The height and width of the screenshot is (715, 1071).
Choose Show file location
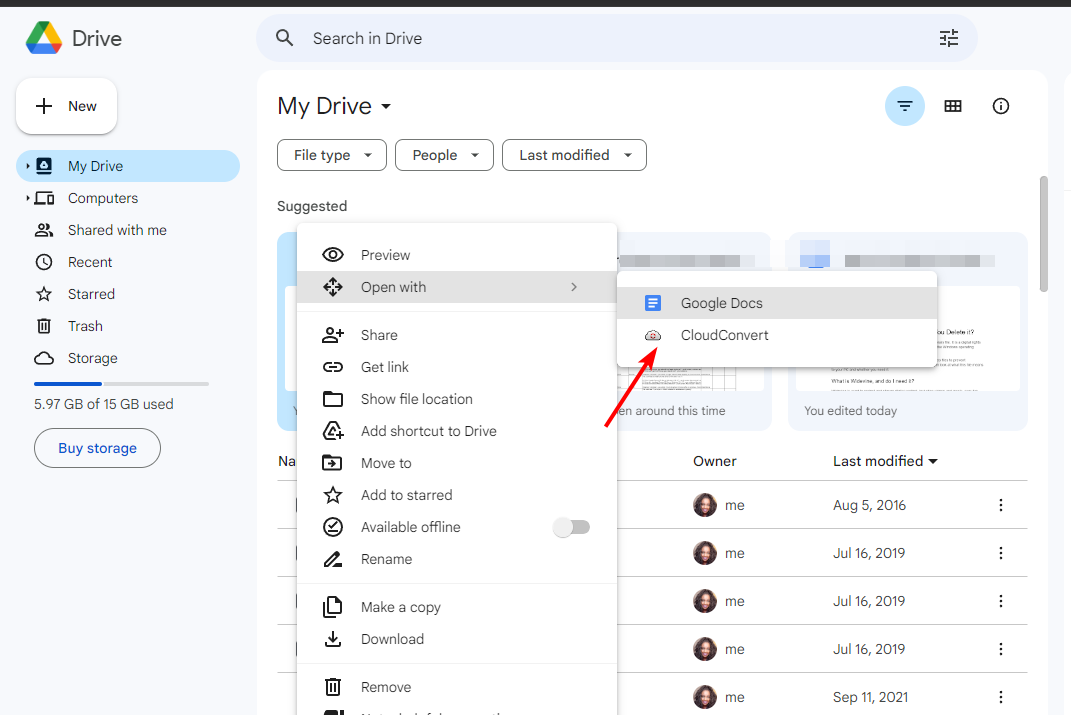[457, 399]
